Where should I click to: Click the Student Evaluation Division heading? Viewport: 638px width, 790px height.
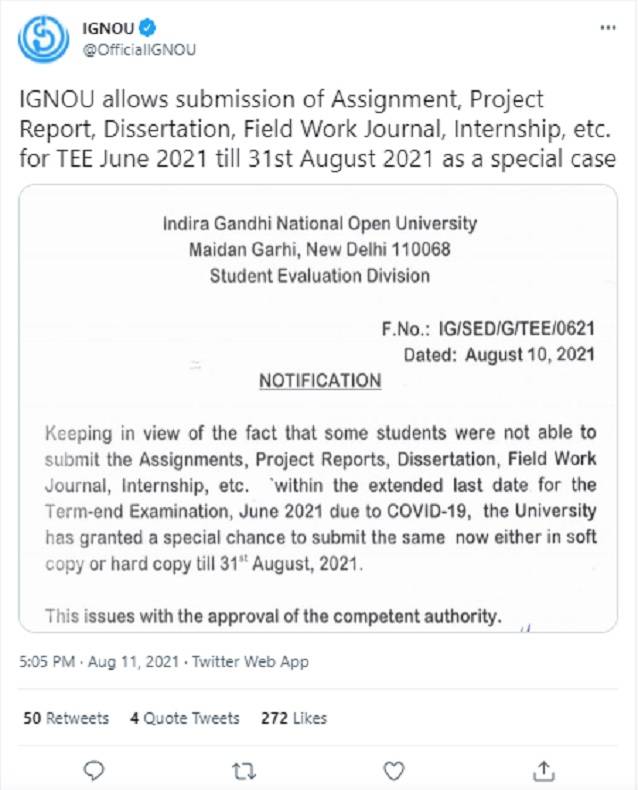[320, 275]
